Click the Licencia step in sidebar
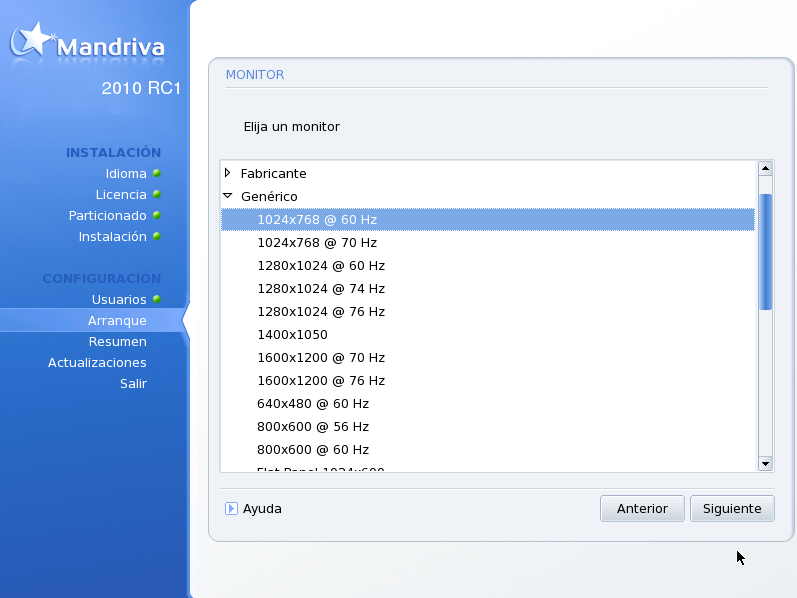Image resolution: width=797 pixels, height=598 pixels. pyautogui.click(x=121, y=194)
